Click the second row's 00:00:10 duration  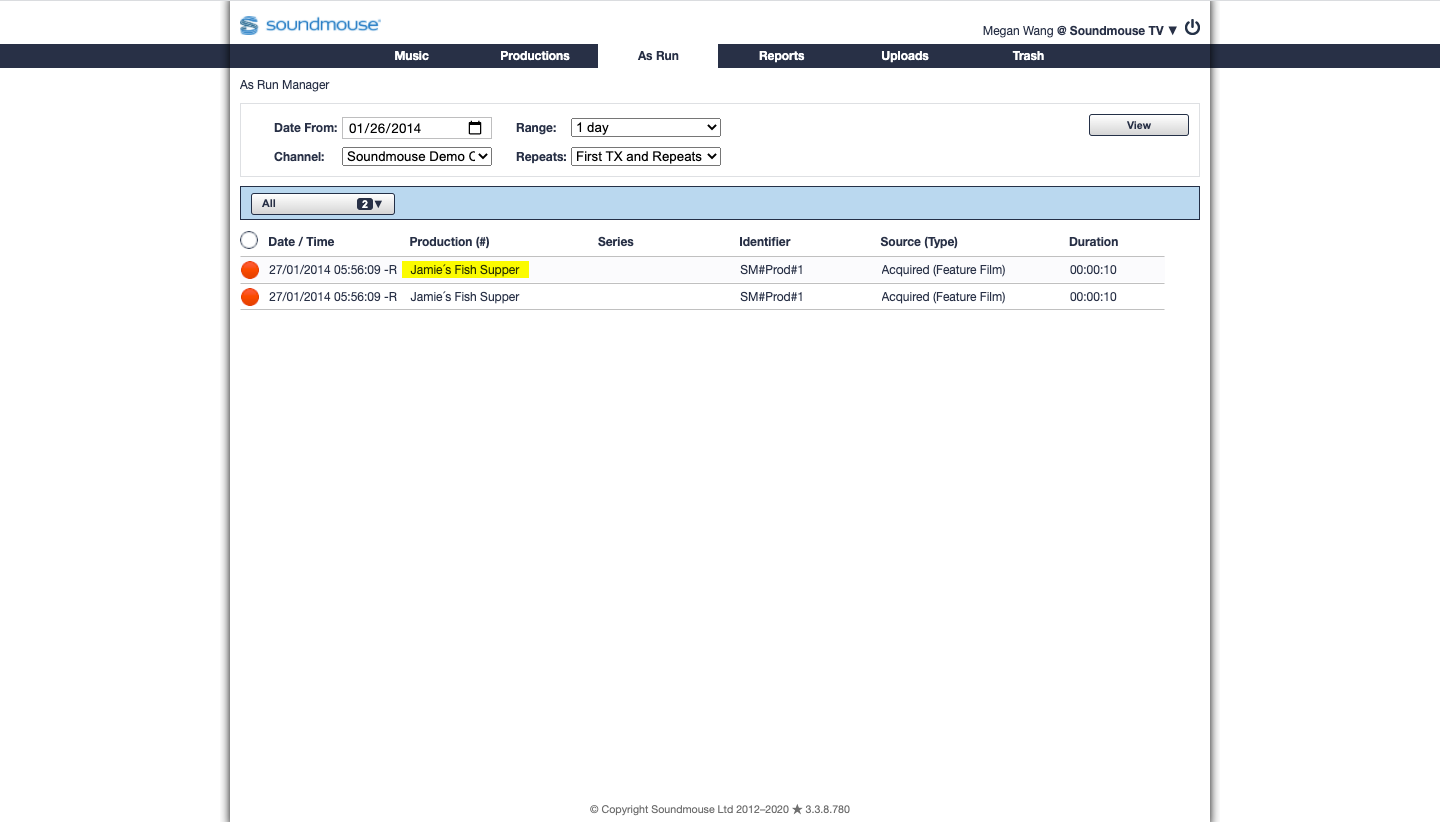[x=1091, y=297]
